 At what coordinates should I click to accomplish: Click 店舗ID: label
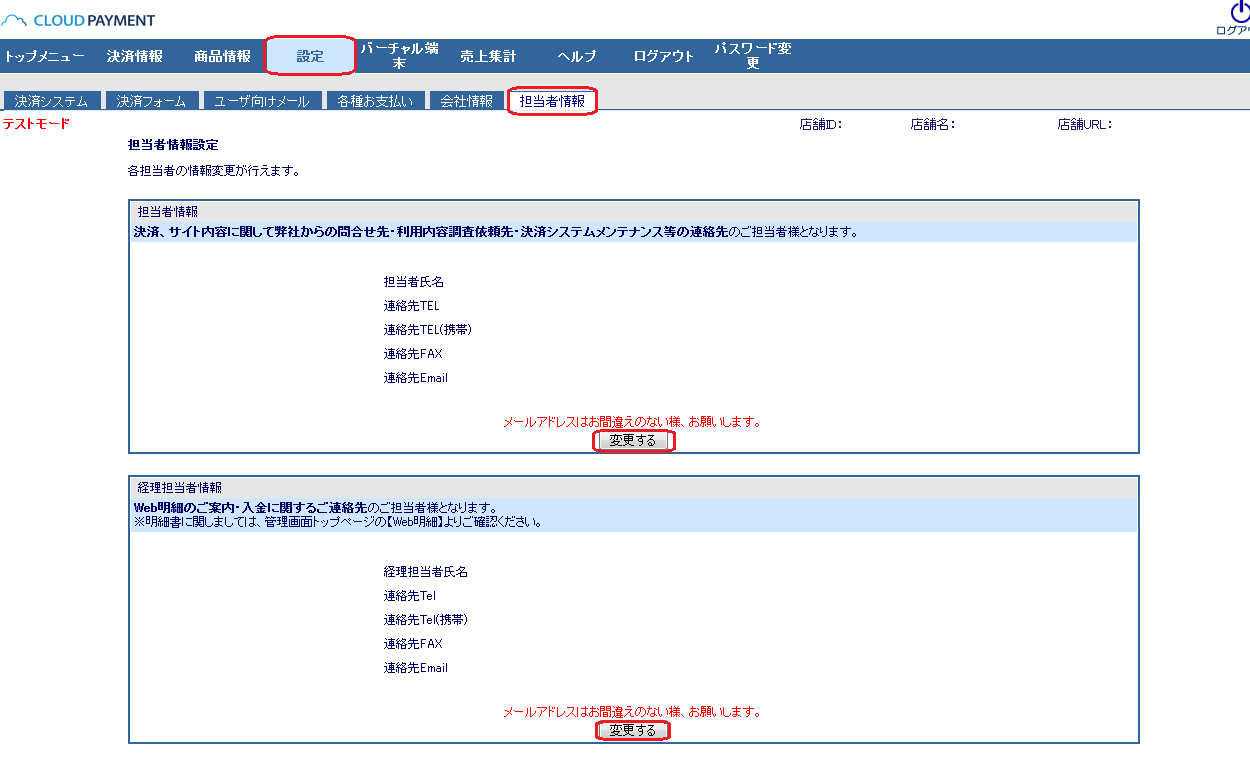pos(822,125)
